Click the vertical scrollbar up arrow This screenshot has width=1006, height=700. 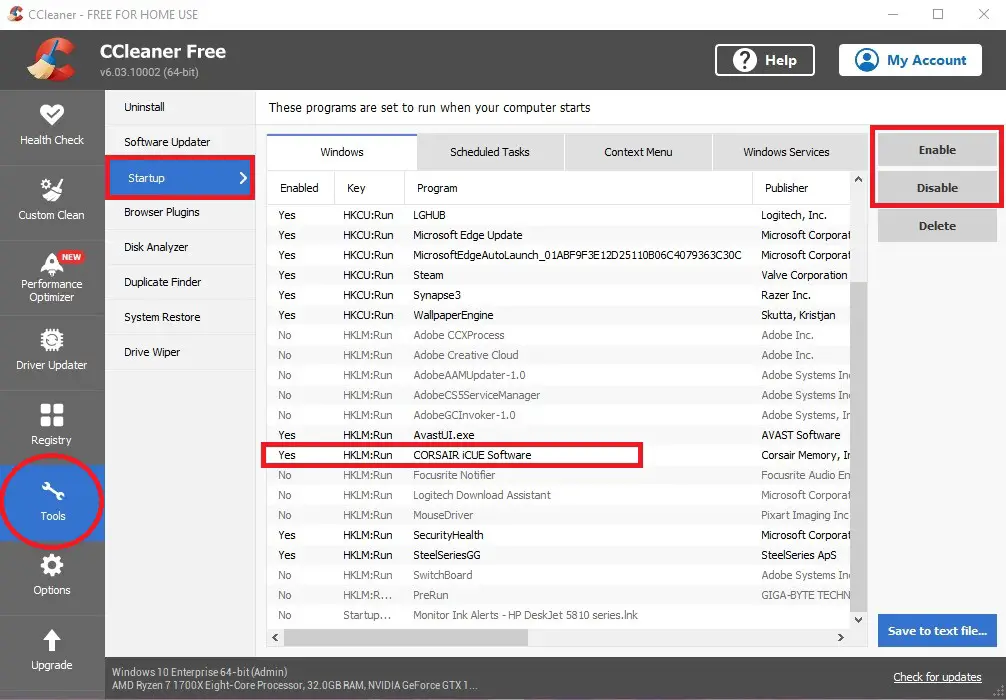click(858, 180)
